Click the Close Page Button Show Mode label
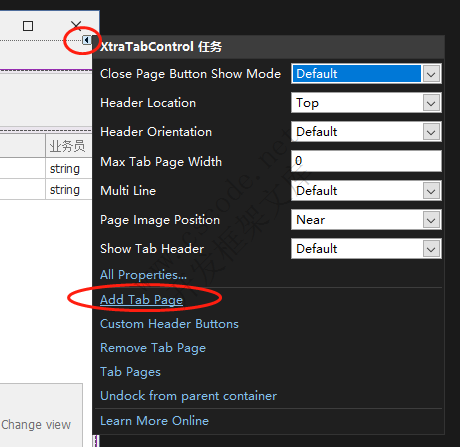 pyautogui.click(x=190, y=74)
